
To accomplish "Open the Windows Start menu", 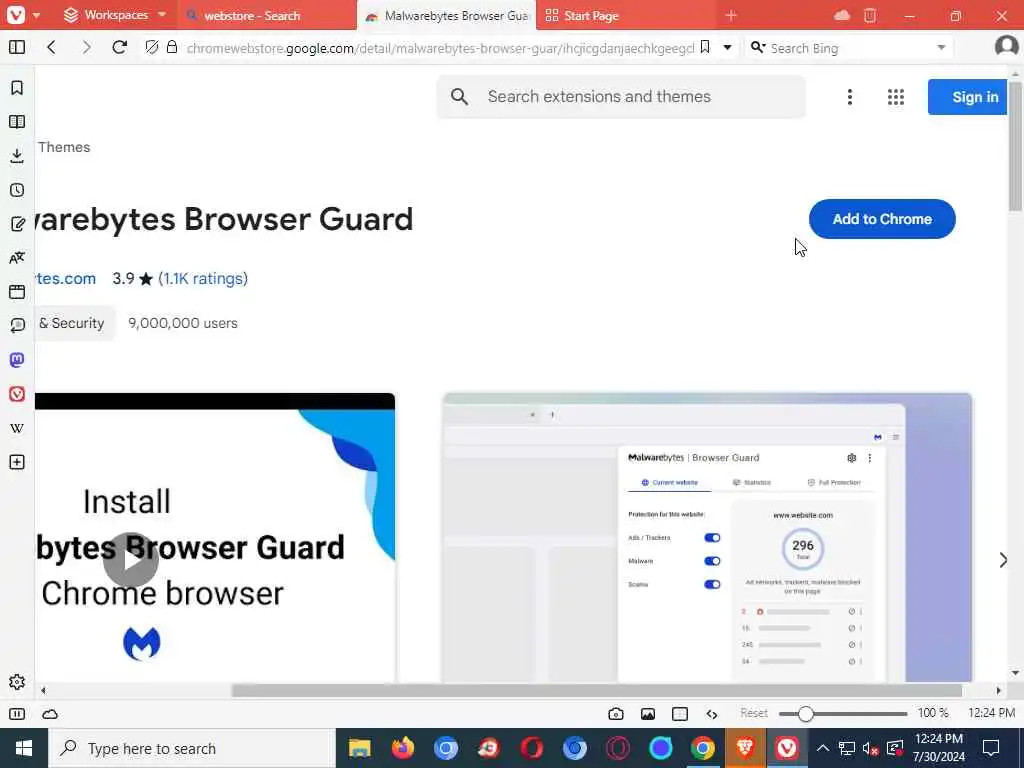I will point(24,748).
